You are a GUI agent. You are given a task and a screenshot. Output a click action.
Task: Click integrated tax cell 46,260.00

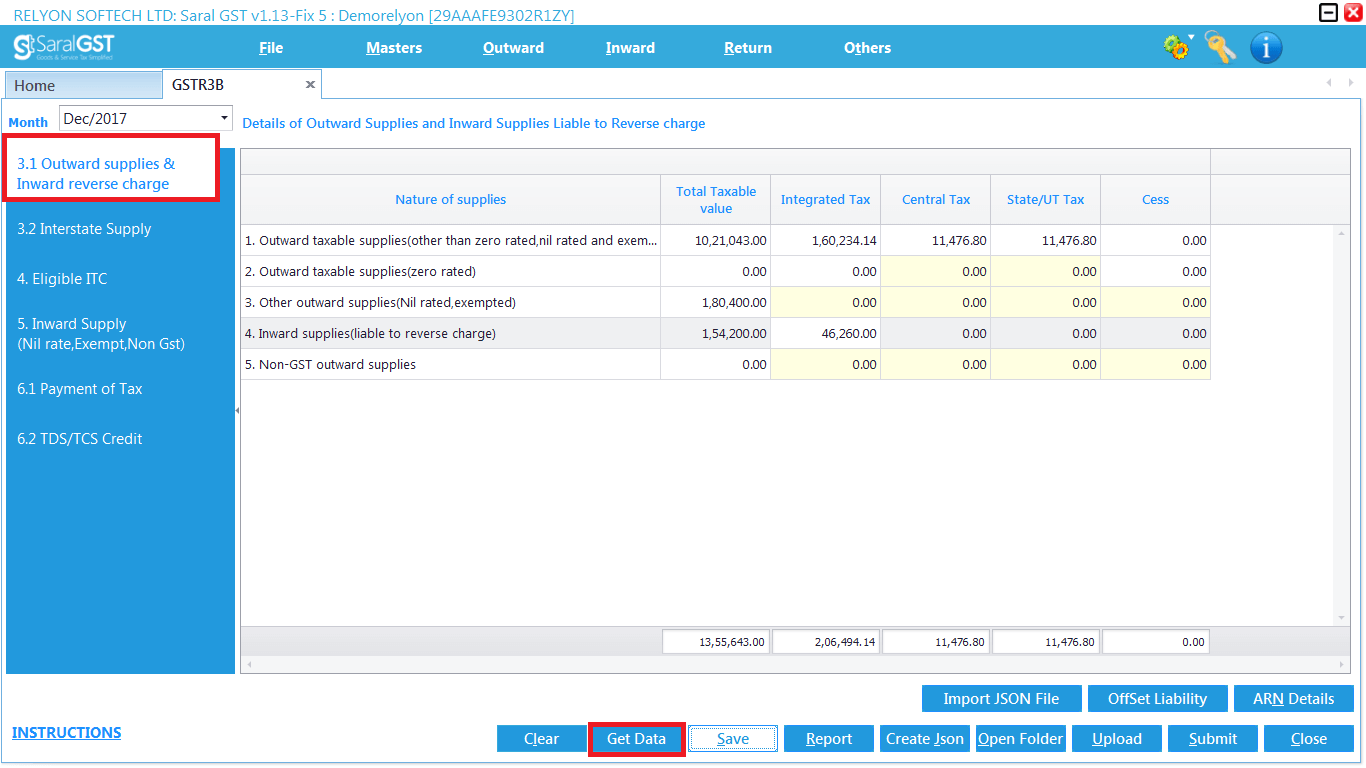click(x=826, y=334)
